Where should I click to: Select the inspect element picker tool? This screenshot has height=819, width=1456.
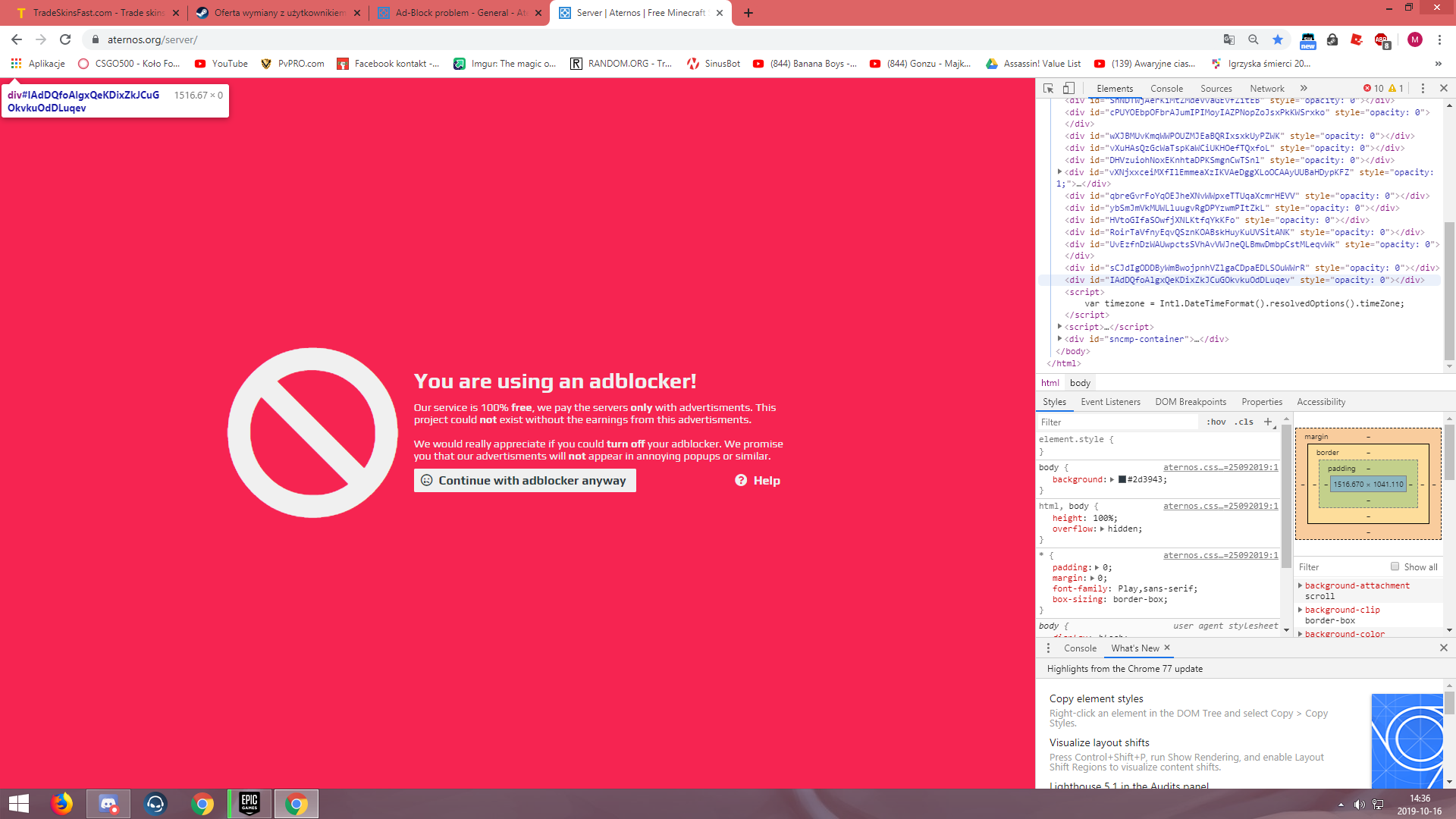tap(1049, 88)
